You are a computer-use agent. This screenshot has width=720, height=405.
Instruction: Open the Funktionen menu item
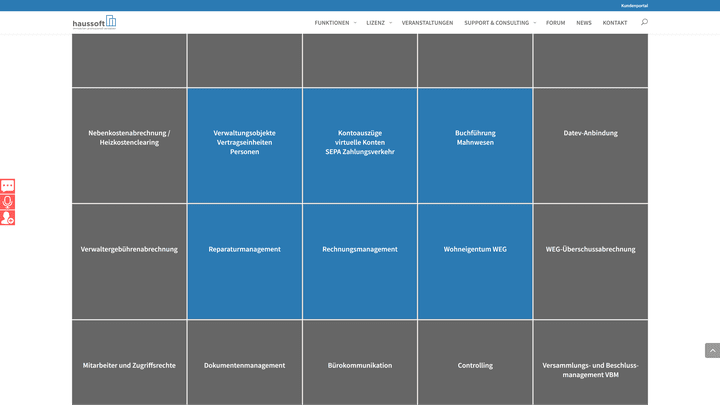click(x=332, y=22)
